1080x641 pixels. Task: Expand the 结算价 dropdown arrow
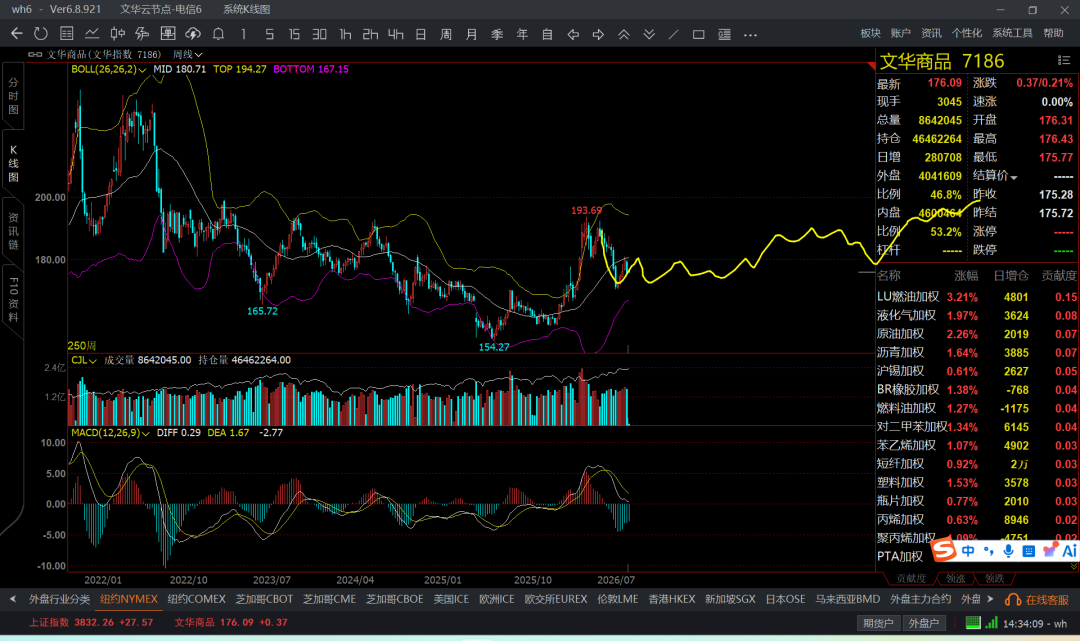1014,178
